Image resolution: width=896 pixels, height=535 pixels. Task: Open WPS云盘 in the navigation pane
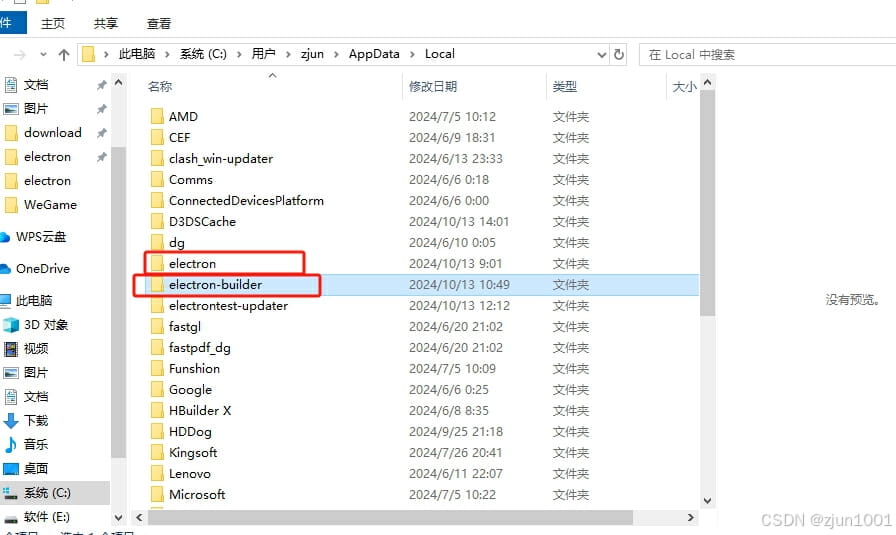point(41,237)
